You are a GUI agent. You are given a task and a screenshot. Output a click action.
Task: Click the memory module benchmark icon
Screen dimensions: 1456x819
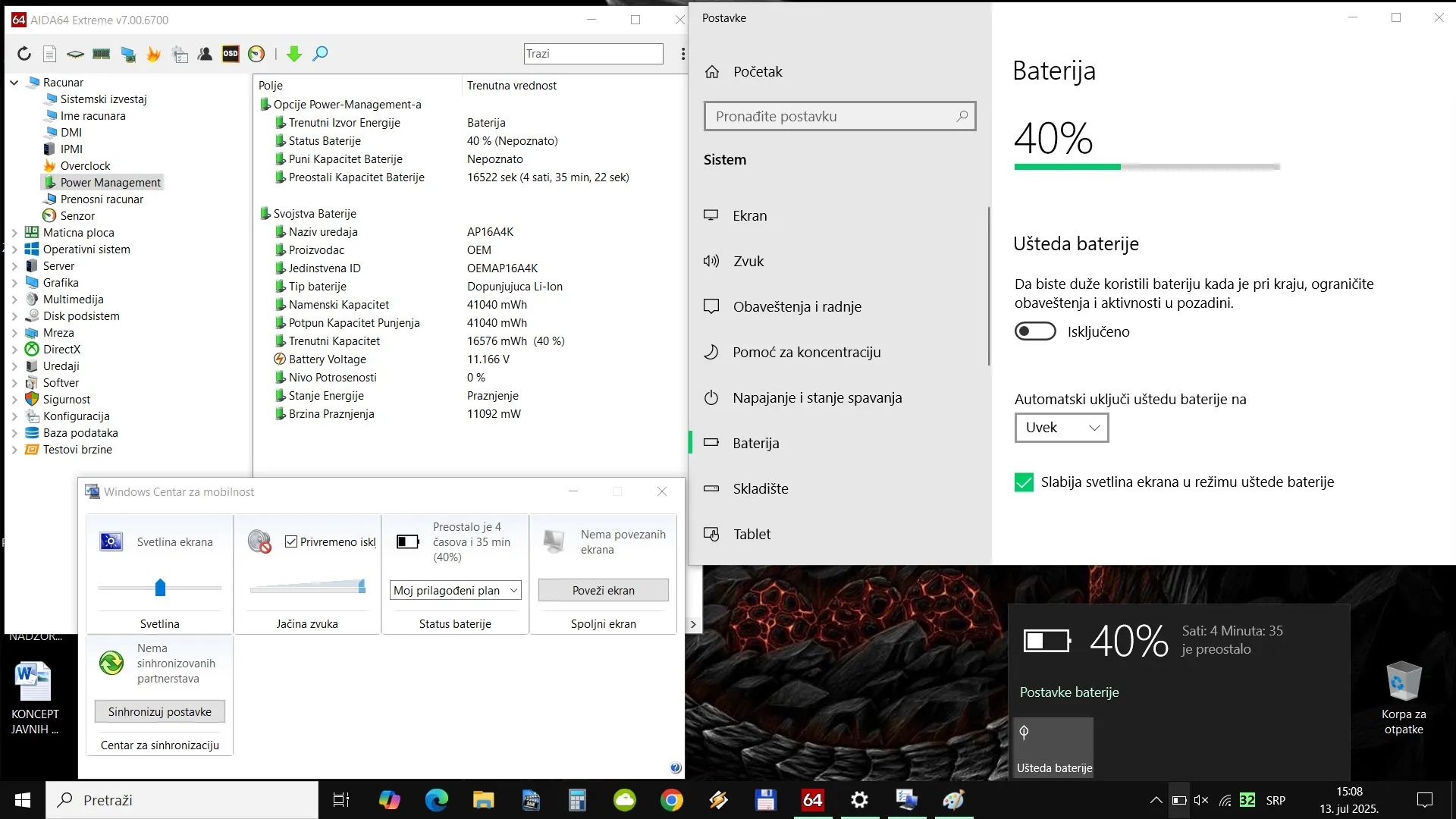(x=101, y=54)
